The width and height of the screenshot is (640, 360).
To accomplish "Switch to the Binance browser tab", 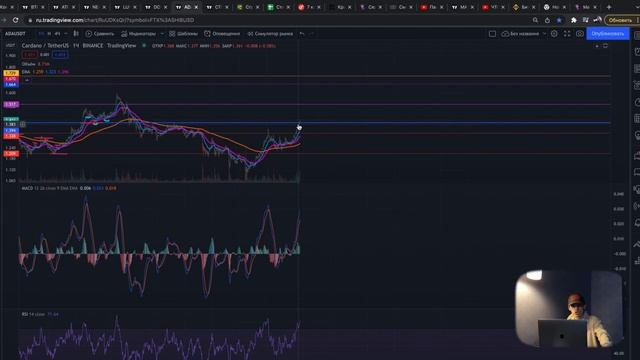I will pos(524,7).
